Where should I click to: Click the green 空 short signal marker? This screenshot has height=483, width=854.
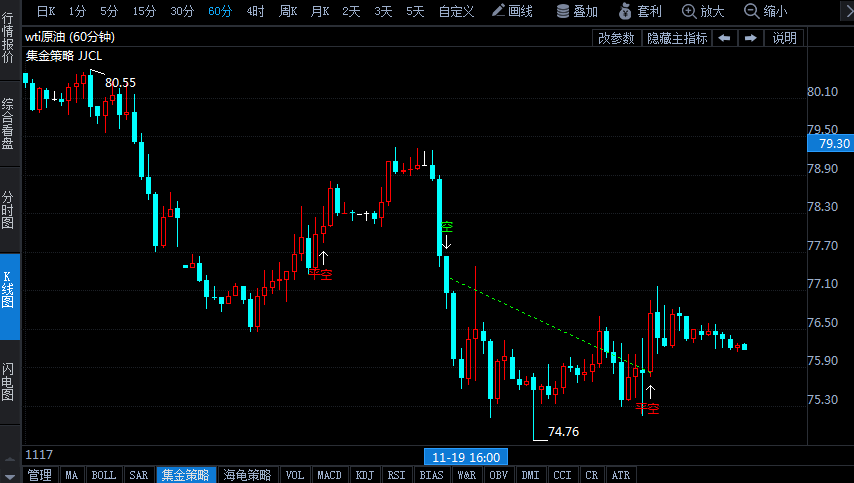tap(447, 227)
